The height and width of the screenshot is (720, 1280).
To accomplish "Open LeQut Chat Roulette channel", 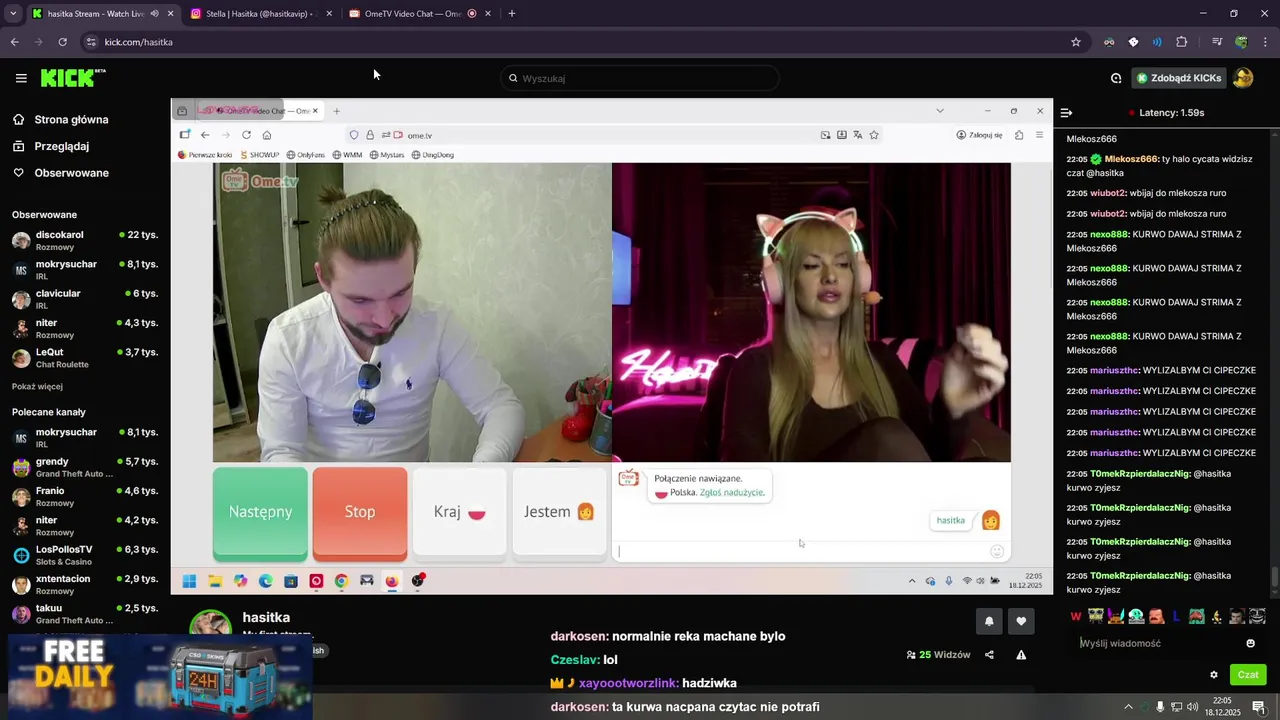I will pos(85,358).
